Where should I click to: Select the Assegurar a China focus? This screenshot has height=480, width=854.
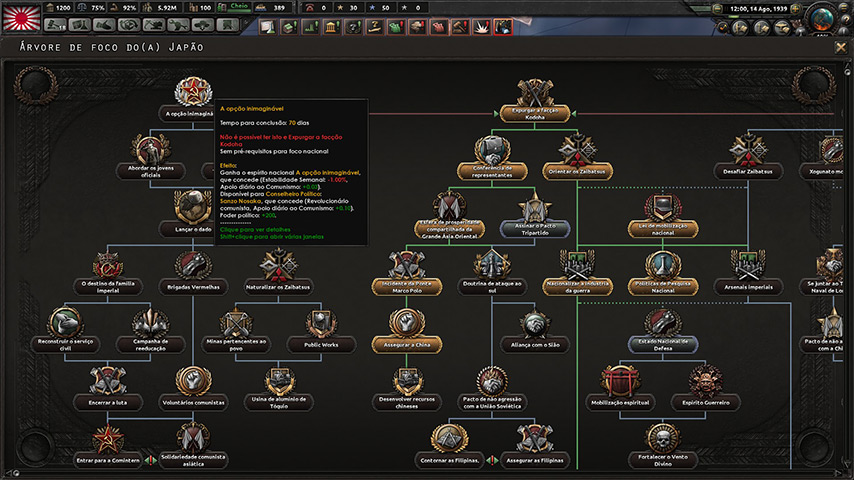407,331
